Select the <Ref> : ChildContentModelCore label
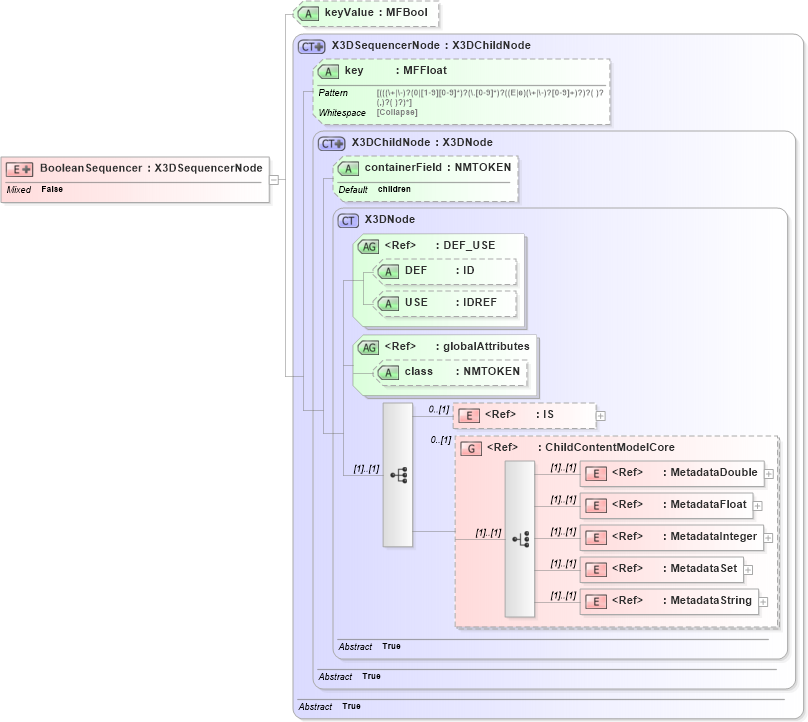Viewport: 808px width, 722px height. coord(581,447)
